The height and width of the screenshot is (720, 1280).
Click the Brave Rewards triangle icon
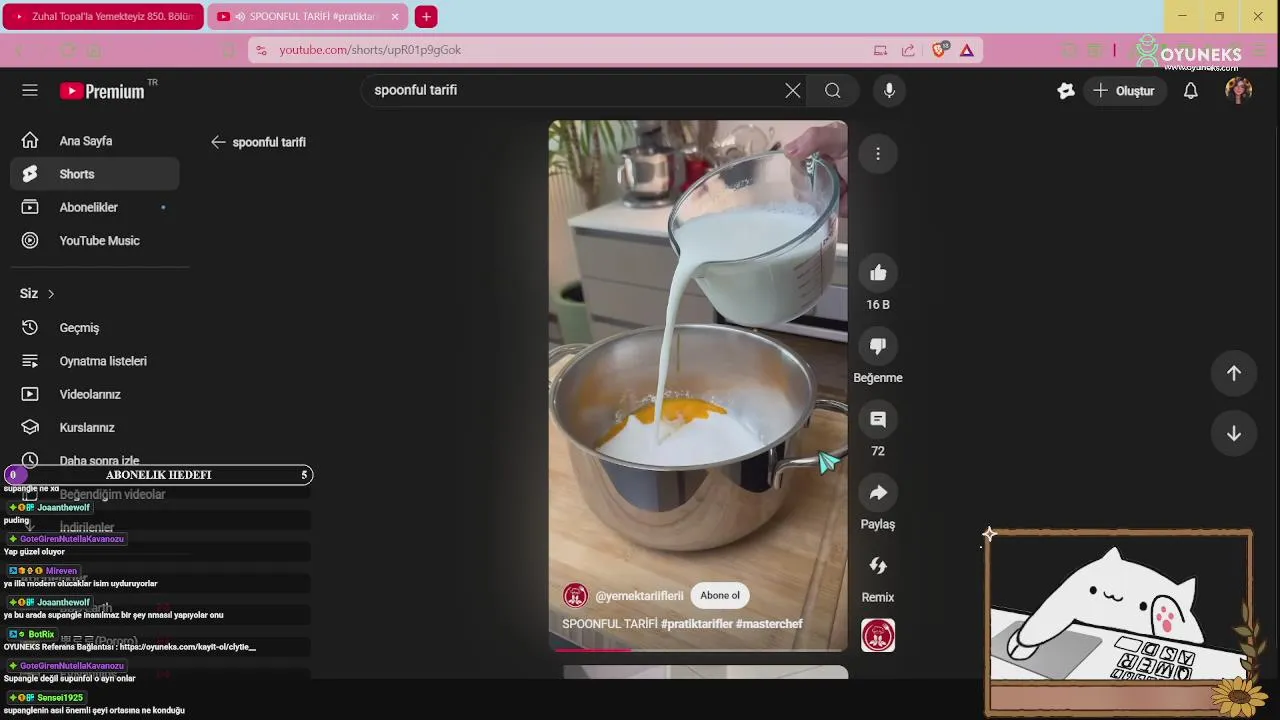coord(967,50)
